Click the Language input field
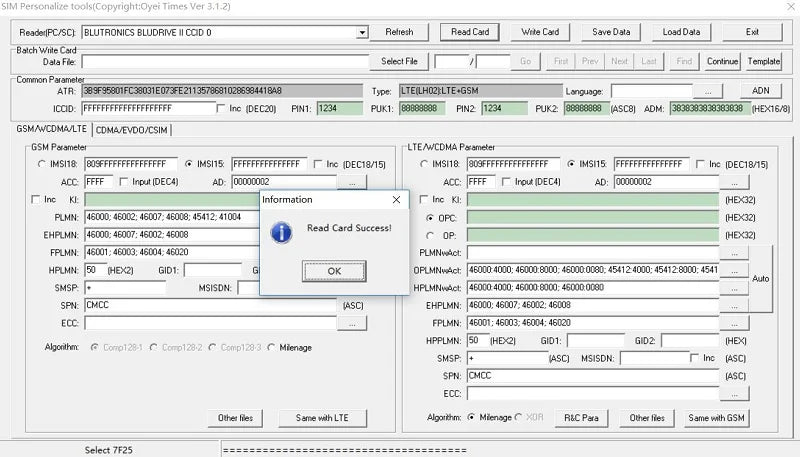Screen dimensions: 800x457 coord(652,91)
